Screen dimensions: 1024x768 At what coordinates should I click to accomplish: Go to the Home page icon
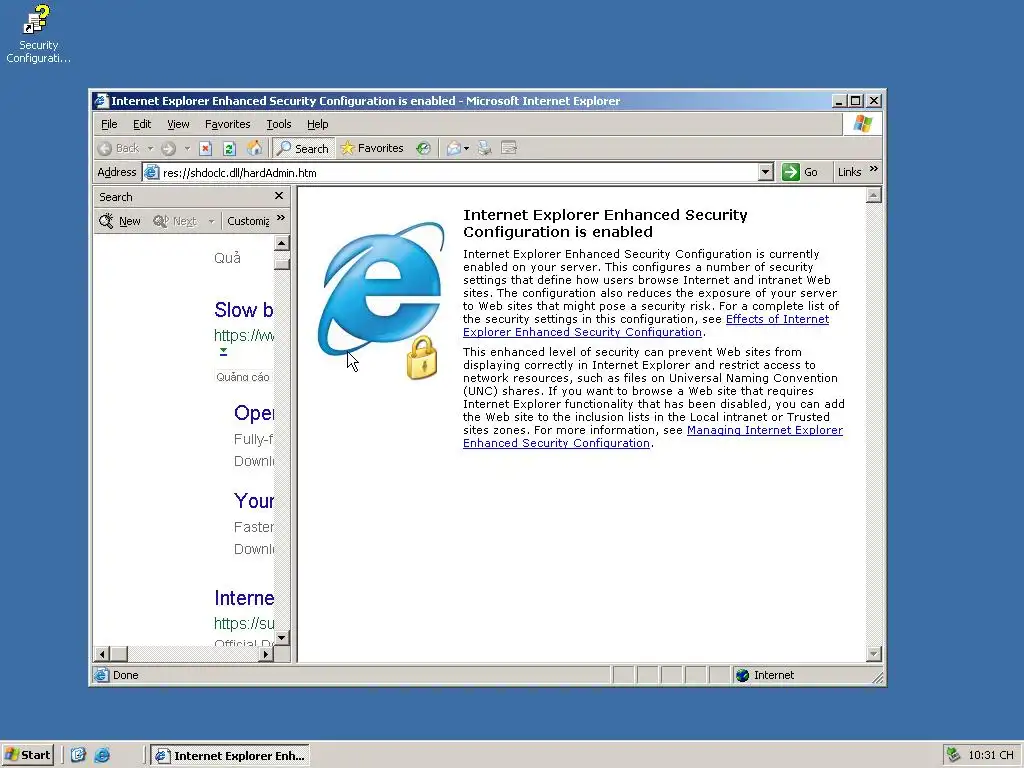(254, 148)
